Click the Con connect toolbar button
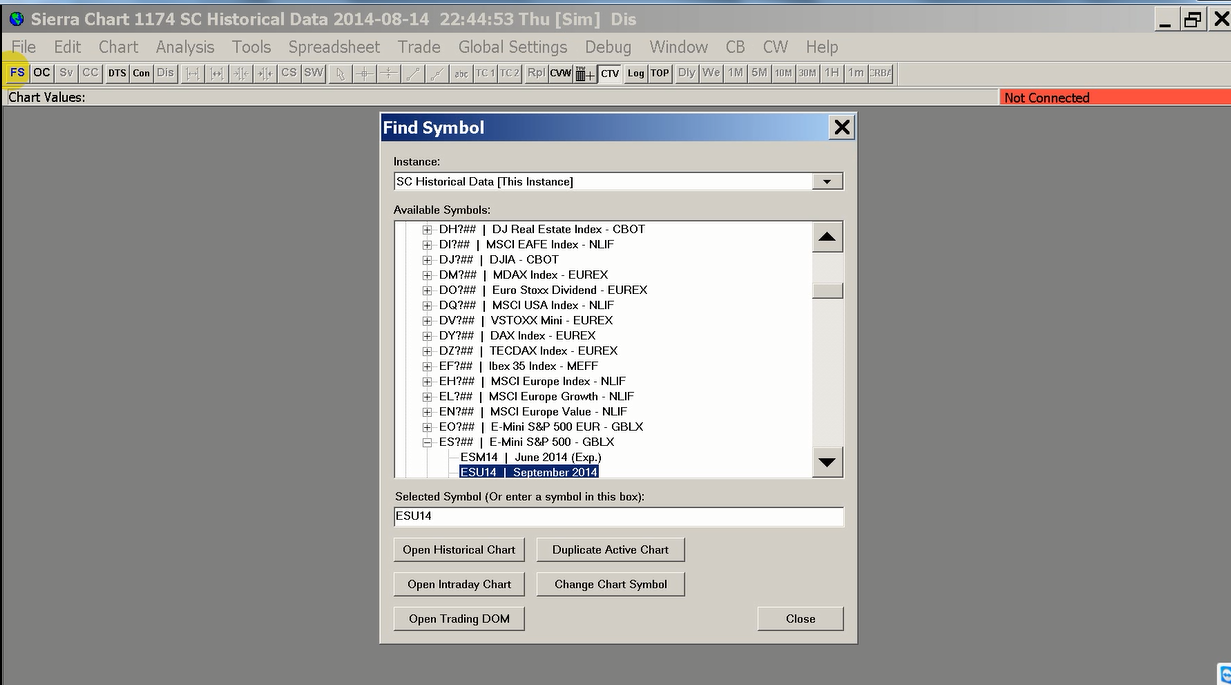The height and width of the screenshot is (685, 1231). 141,73
